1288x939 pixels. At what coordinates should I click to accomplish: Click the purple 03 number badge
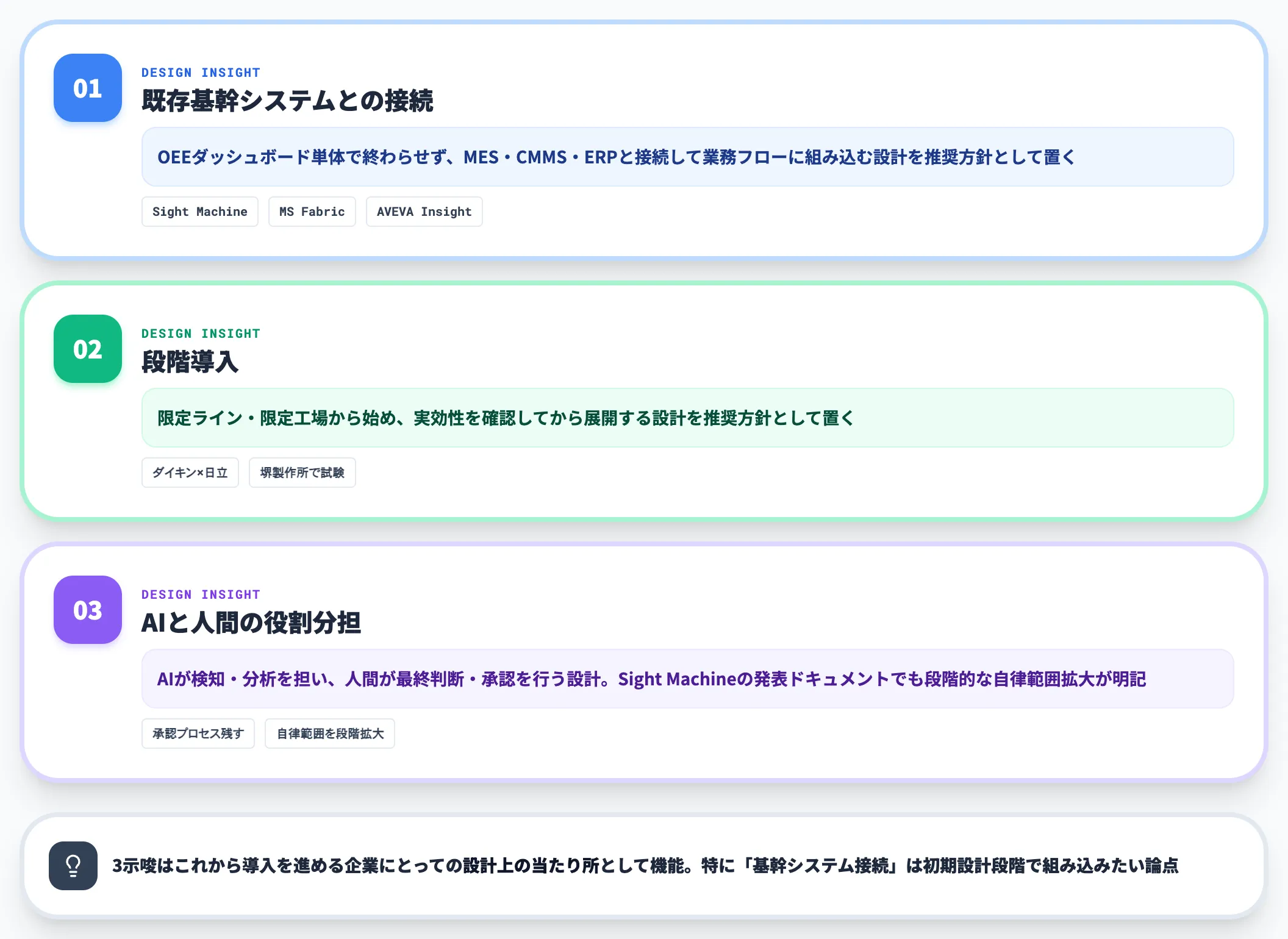88,610
